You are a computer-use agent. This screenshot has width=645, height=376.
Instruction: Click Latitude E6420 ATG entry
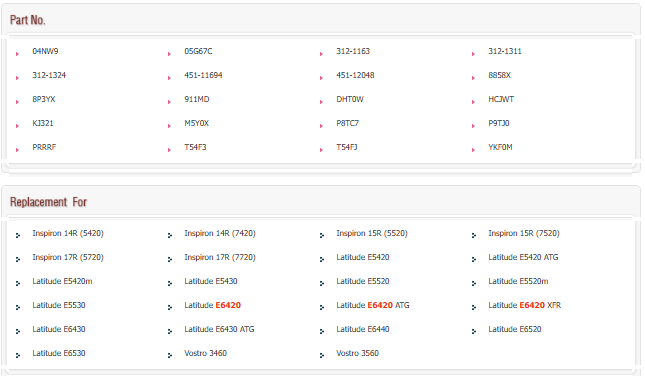pyautogui.click(x=373, y=305)
